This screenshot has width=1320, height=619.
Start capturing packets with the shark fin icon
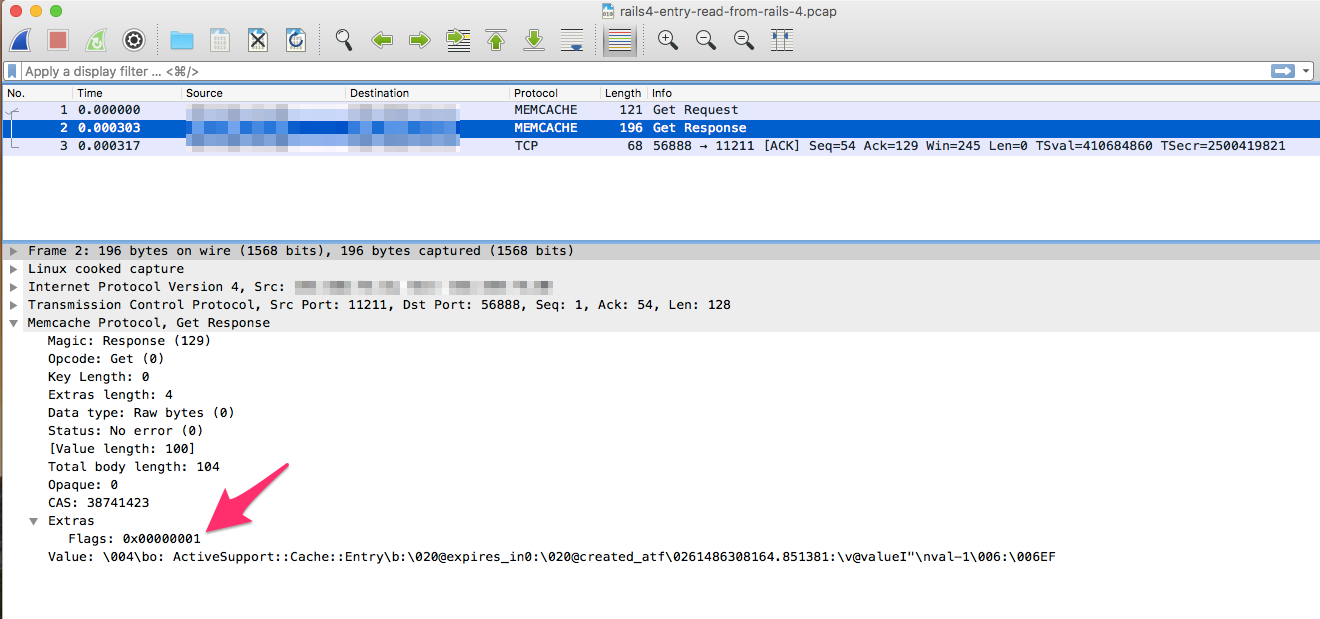20,40
